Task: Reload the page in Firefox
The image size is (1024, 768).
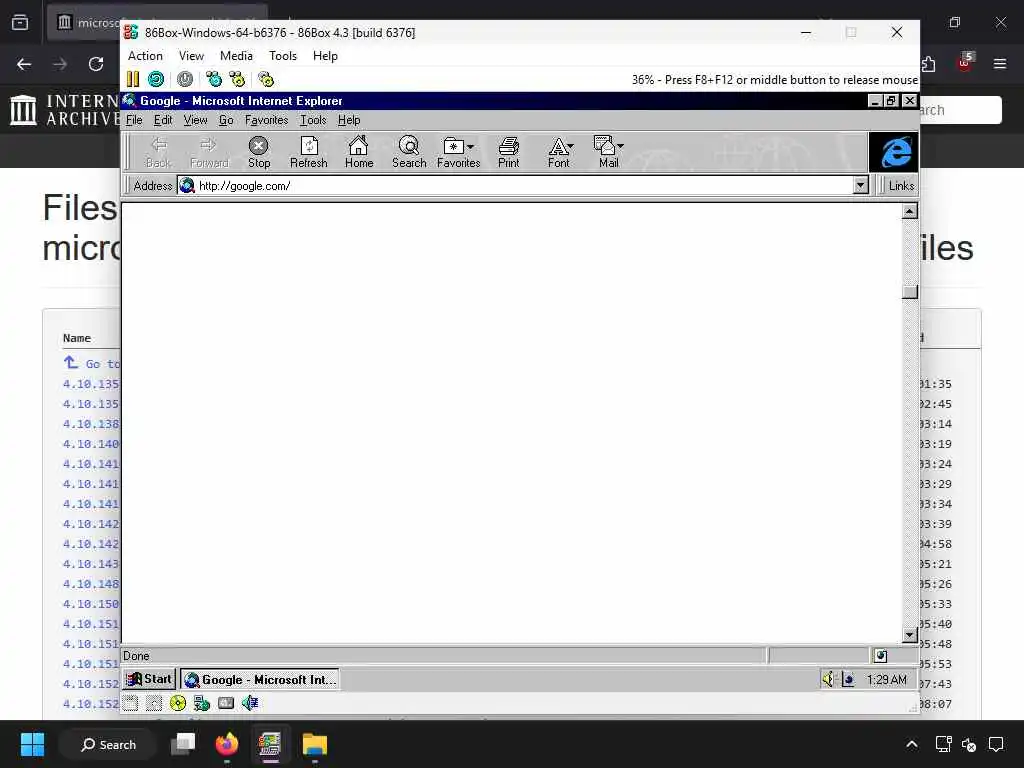Action: coord(96,64)
